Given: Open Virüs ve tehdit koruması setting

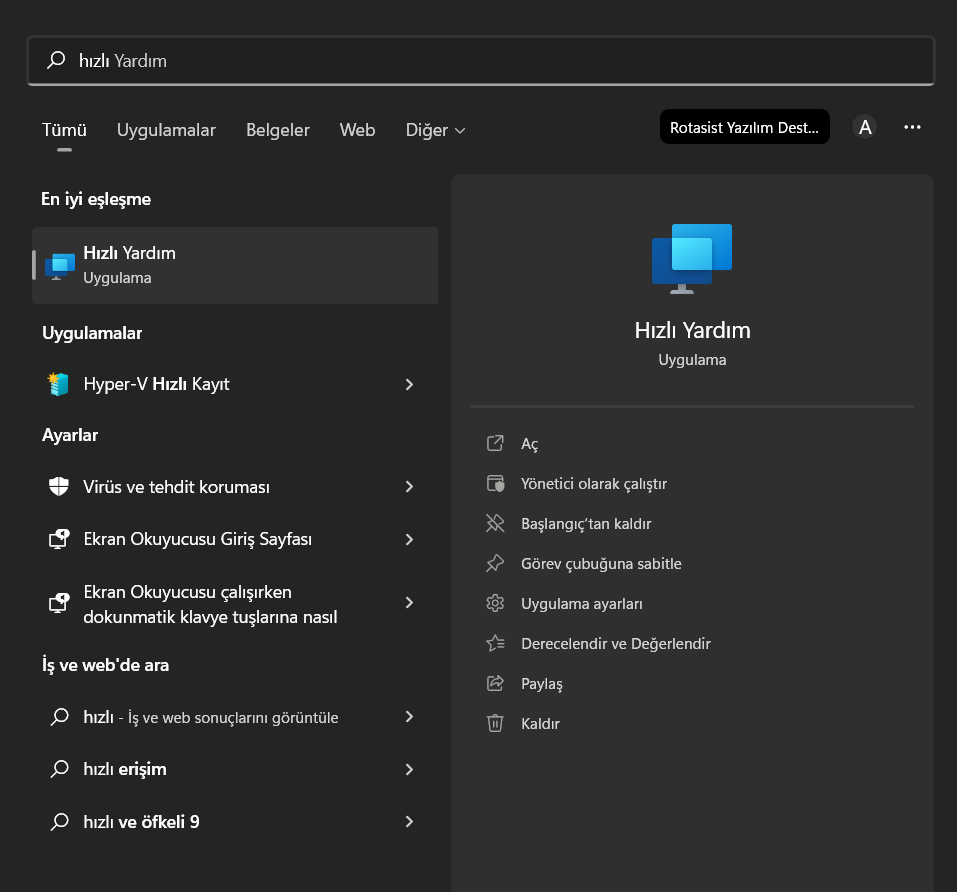Looking at the screenshot, I should pyautogui.click(x=235, y=487).
